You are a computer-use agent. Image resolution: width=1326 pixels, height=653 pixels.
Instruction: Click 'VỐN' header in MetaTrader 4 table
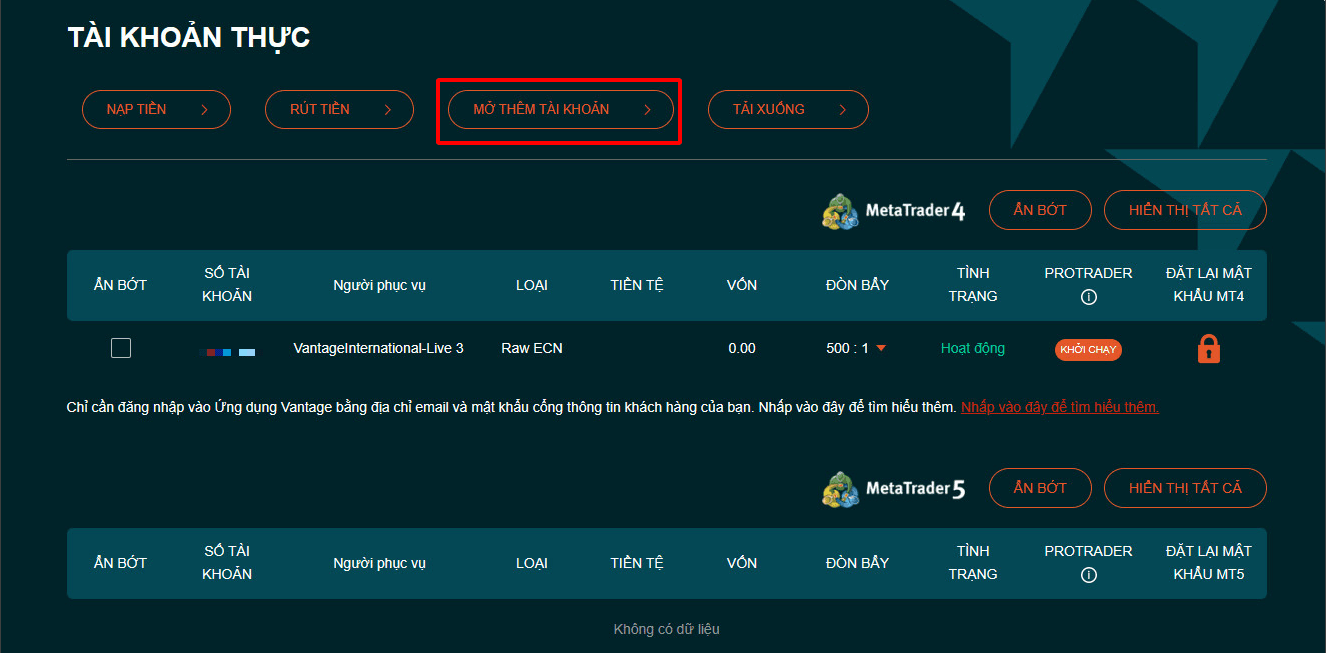click(742, 285)
